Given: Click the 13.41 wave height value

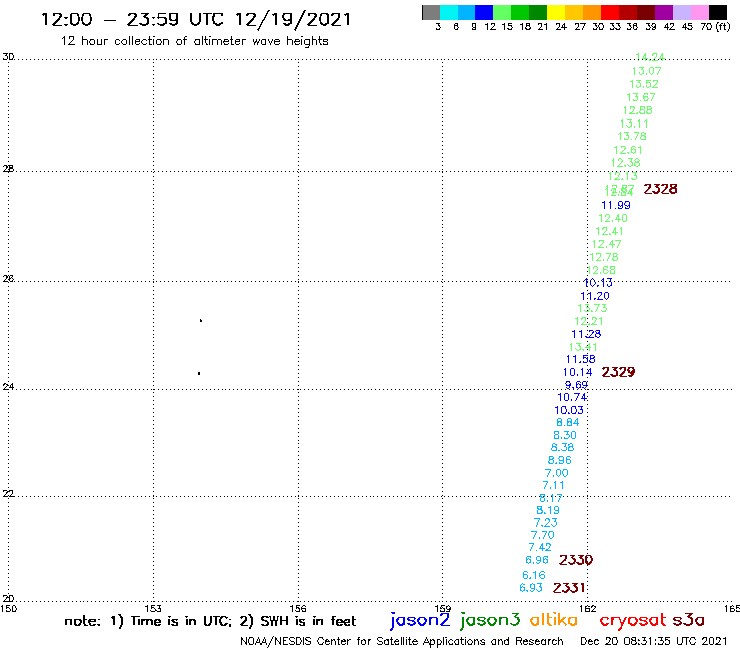Looking at the screenshot, I should point(583,347).
